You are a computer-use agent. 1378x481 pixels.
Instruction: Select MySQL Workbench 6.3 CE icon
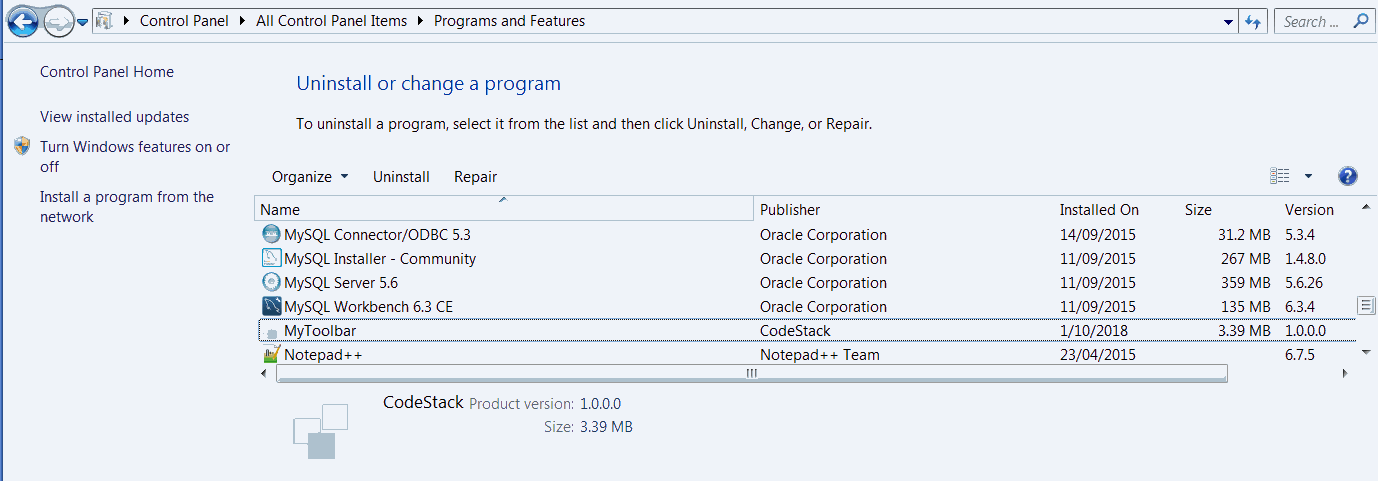271,306
